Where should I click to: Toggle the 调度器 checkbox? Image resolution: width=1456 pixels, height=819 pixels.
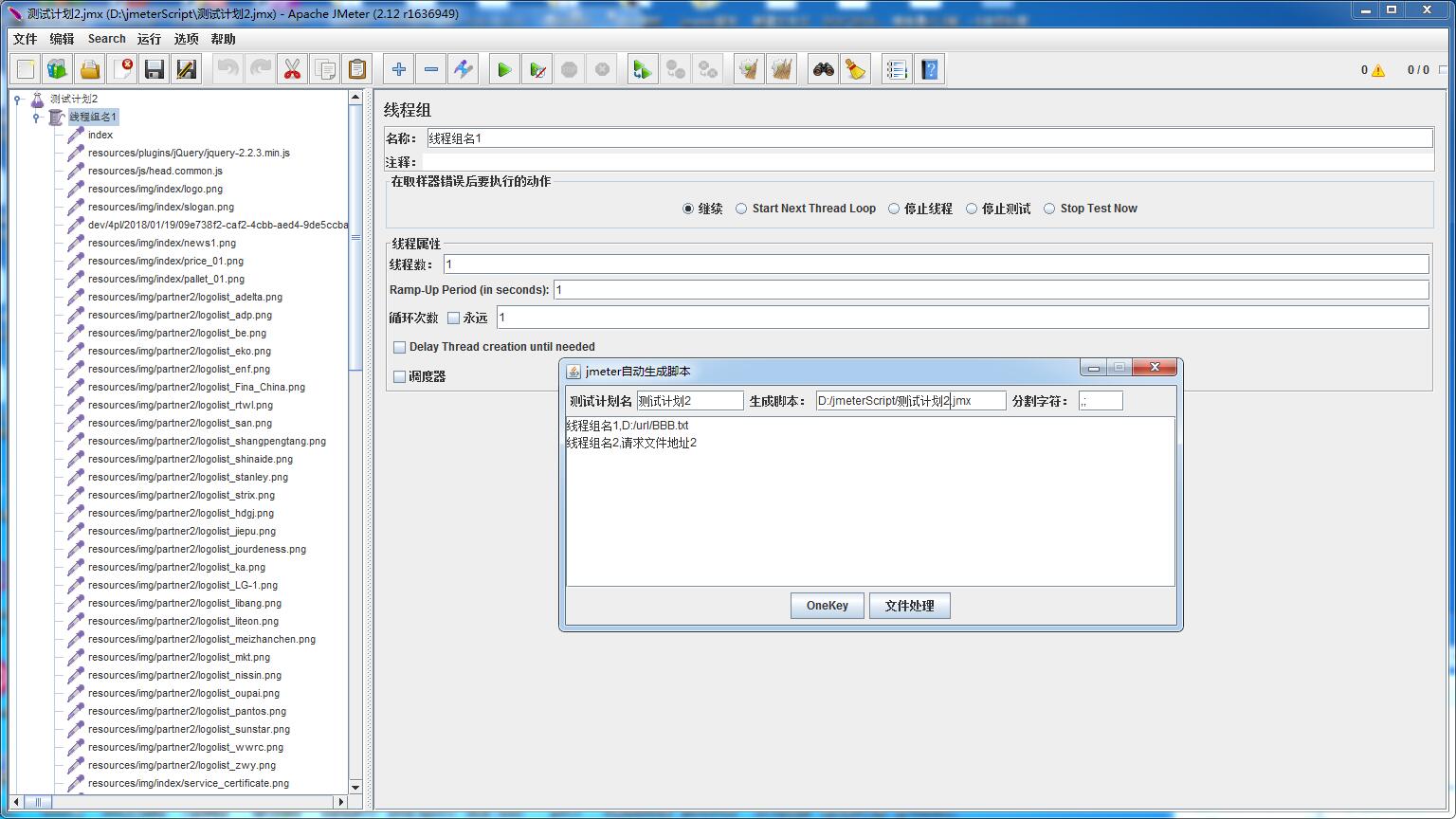coord(399,376)
